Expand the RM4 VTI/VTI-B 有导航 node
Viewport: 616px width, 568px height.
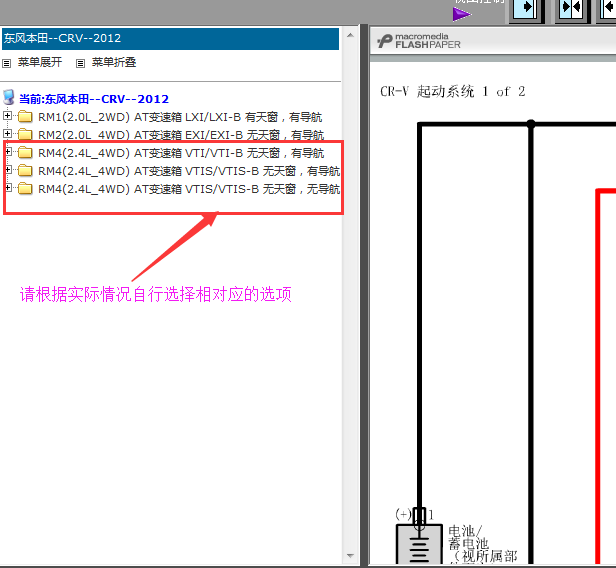8,152
